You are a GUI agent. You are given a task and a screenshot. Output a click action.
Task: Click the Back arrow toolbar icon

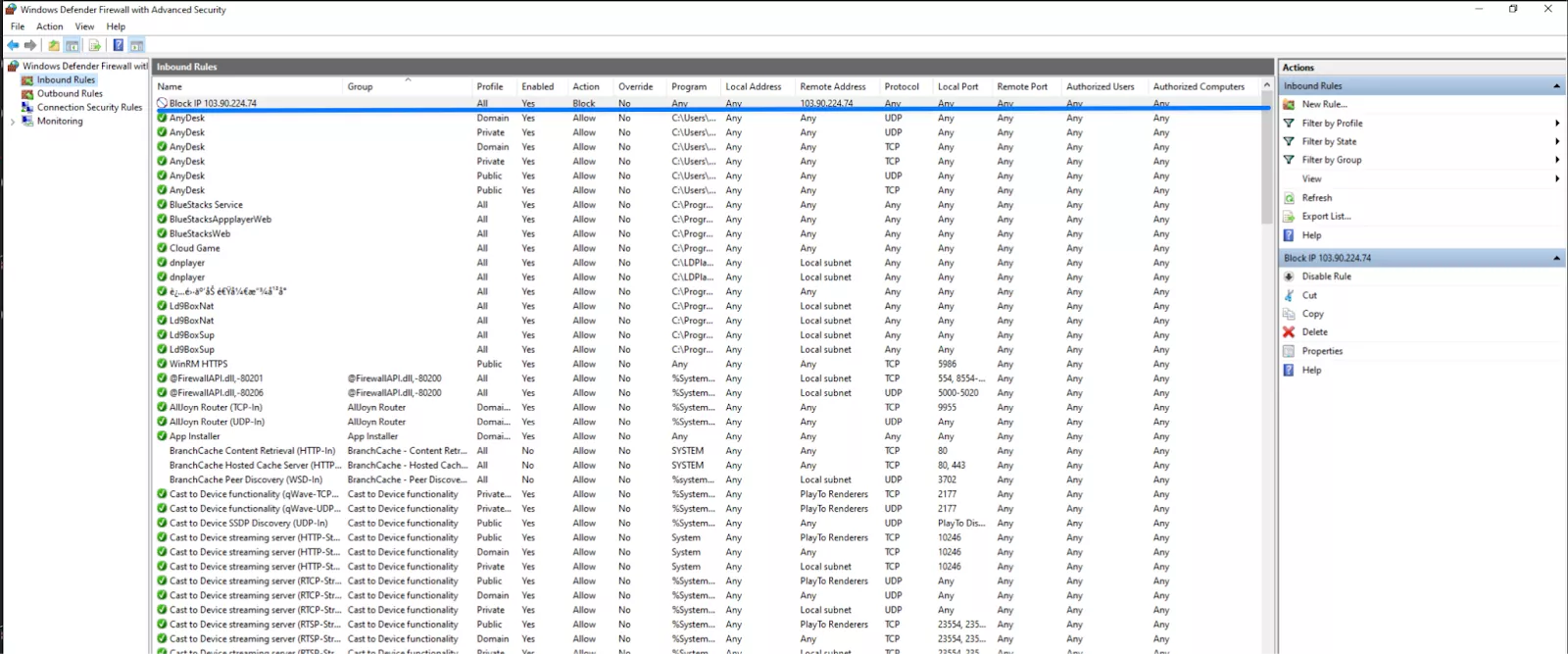13,45
